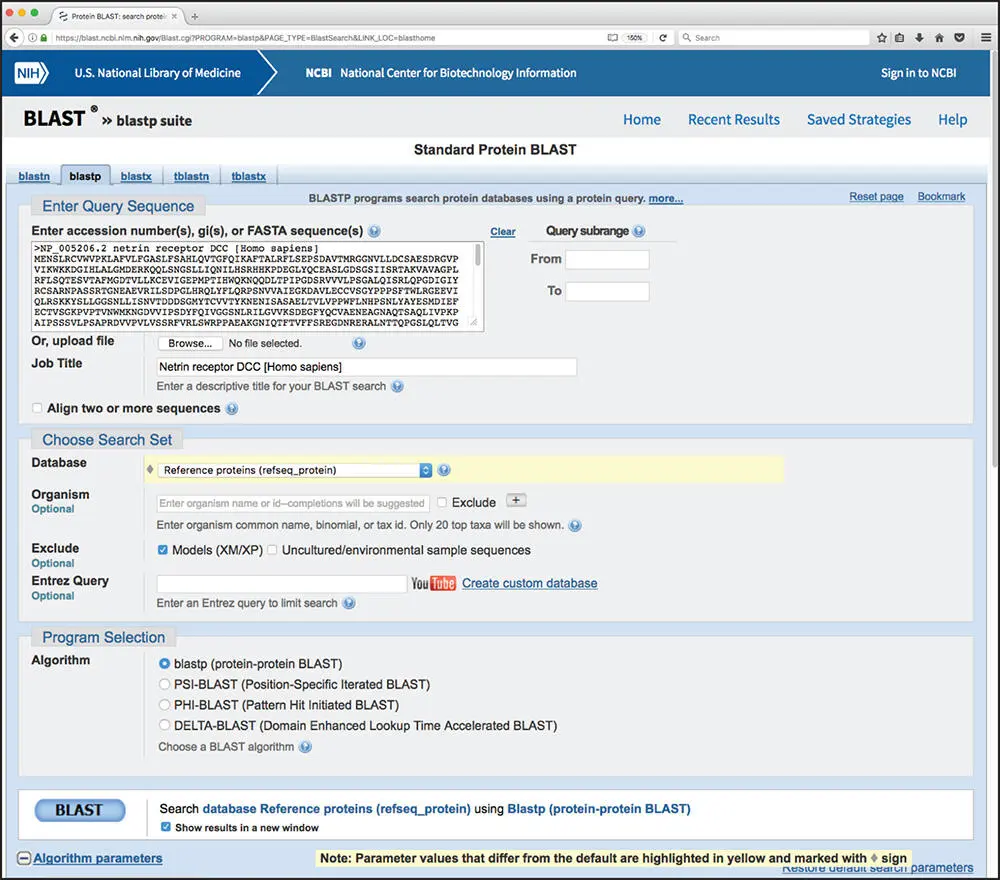Choose PHI-BLAST (Pattern Hit Initiated BLAST)
Screen dimensions: 1000x880
pos(165,705)
